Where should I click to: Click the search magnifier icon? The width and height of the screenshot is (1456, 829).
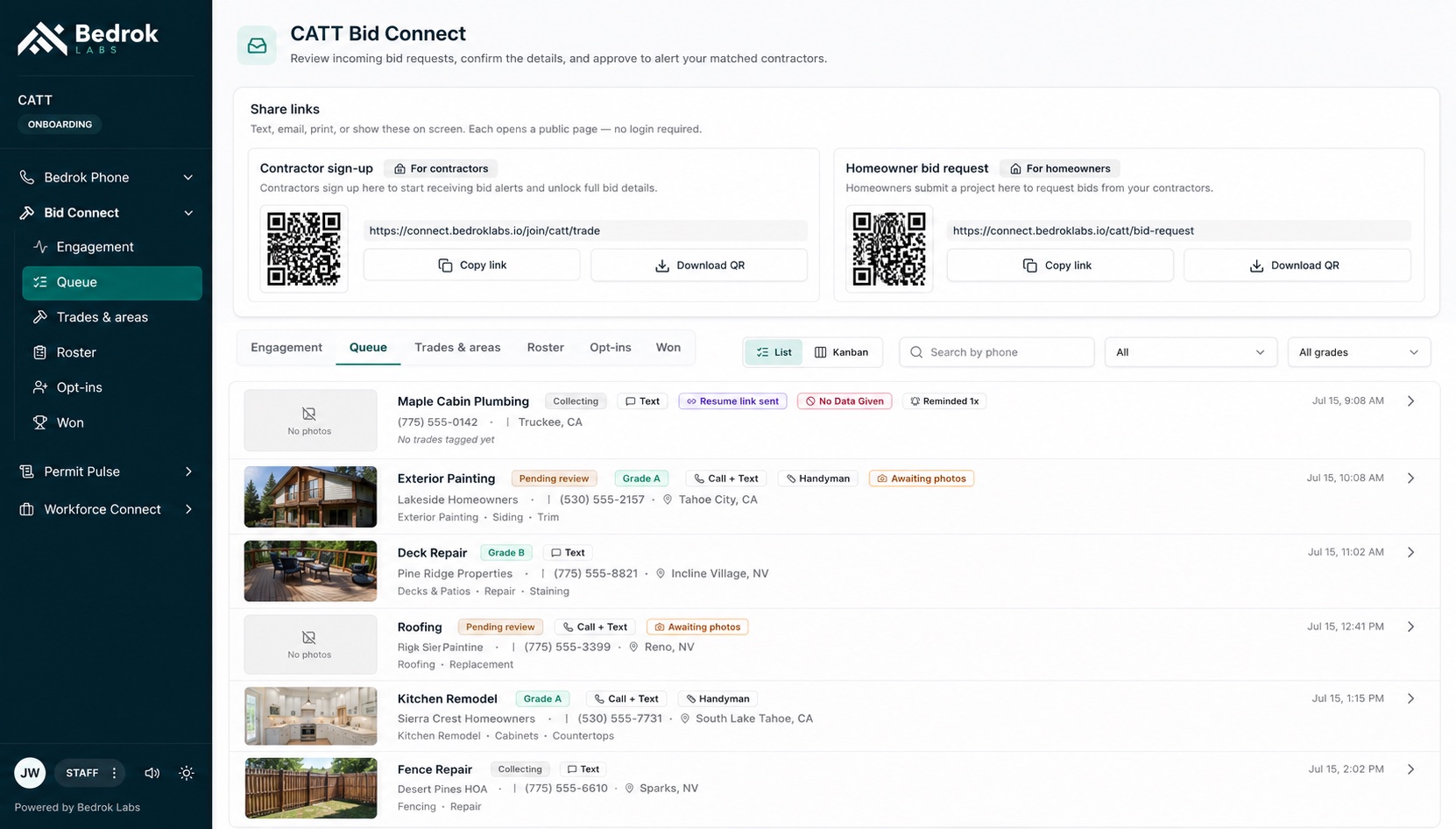(x=916, y=352)
